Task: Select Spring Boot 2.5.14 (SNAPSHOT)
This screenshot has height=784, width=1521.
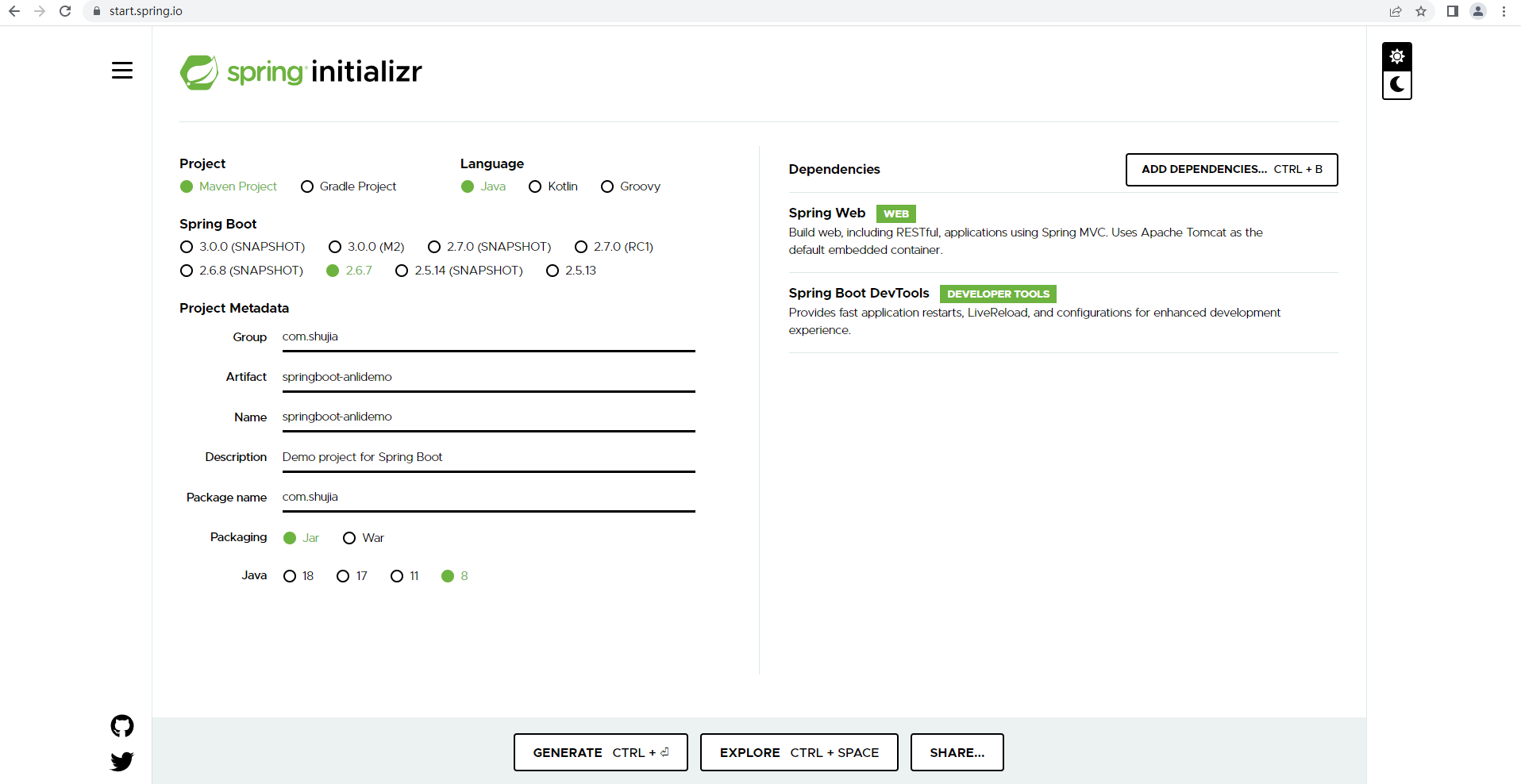Action: [460, 271]
